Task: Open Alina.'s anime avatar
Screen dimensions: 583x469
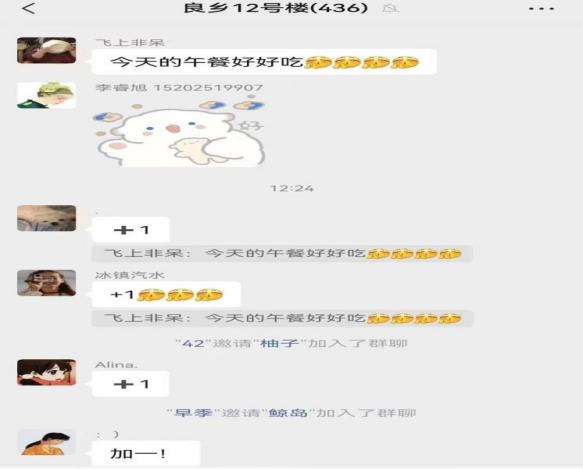Action: [x=46, y=372]
